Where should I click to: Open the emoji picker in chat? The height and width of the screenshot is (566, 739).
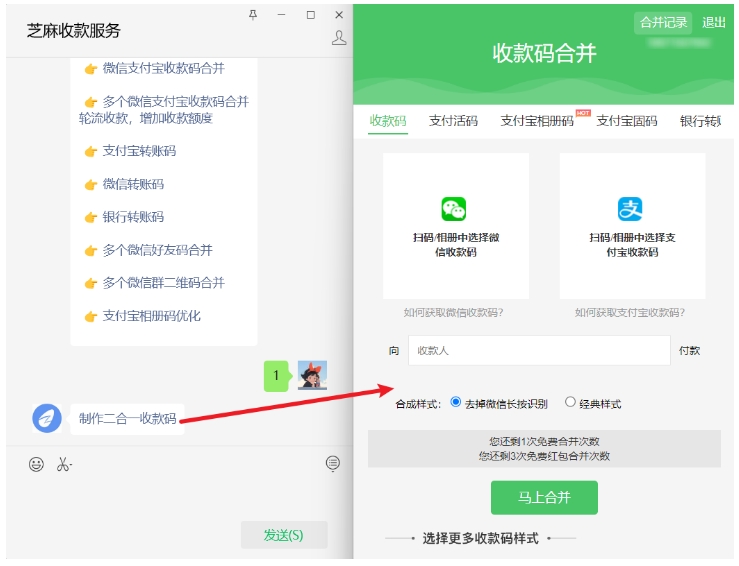click(x=36, y=464)
